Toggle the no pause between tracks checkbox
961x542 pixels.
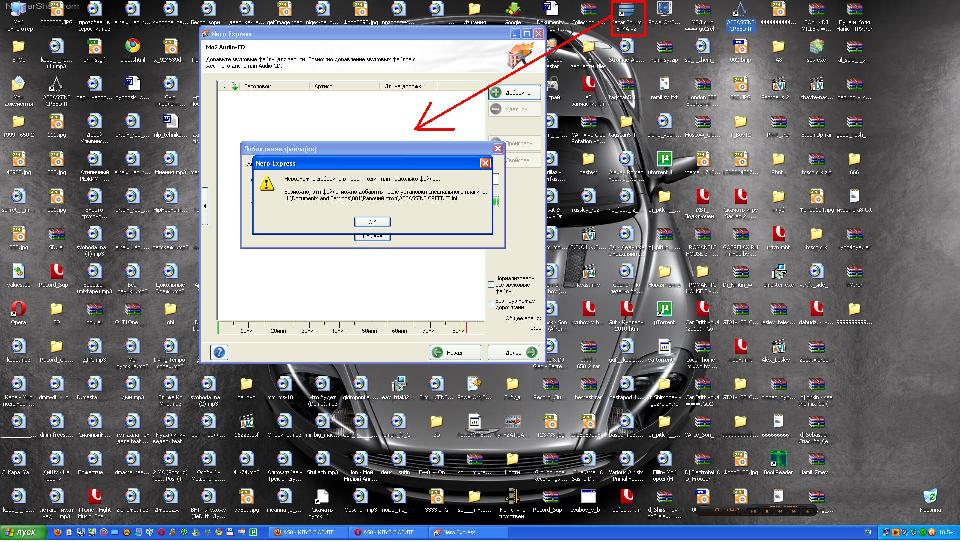coord(491,301)
